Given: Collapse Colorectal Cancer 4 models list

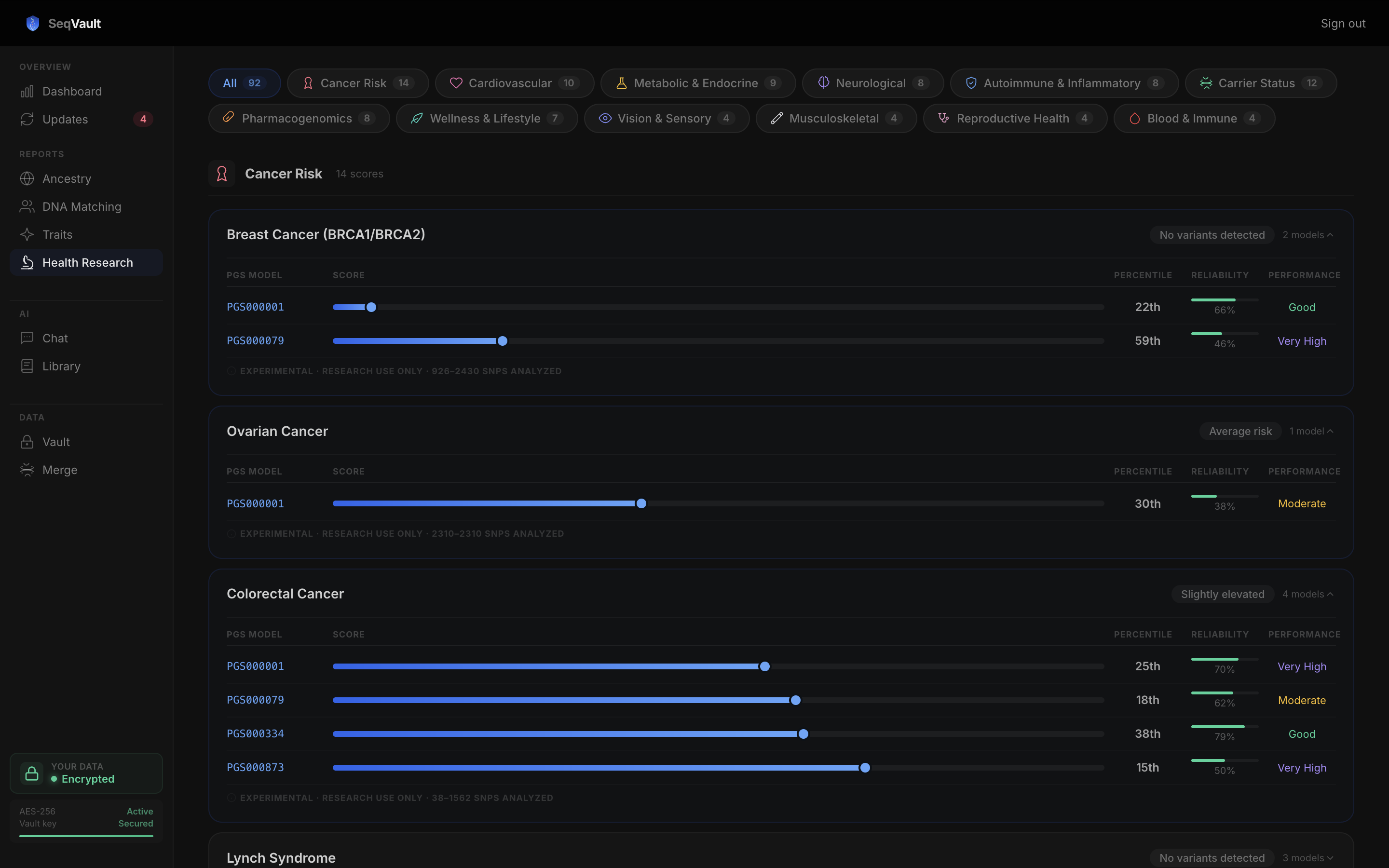Looking at the screenshot, I should (x=1307, y=594).
